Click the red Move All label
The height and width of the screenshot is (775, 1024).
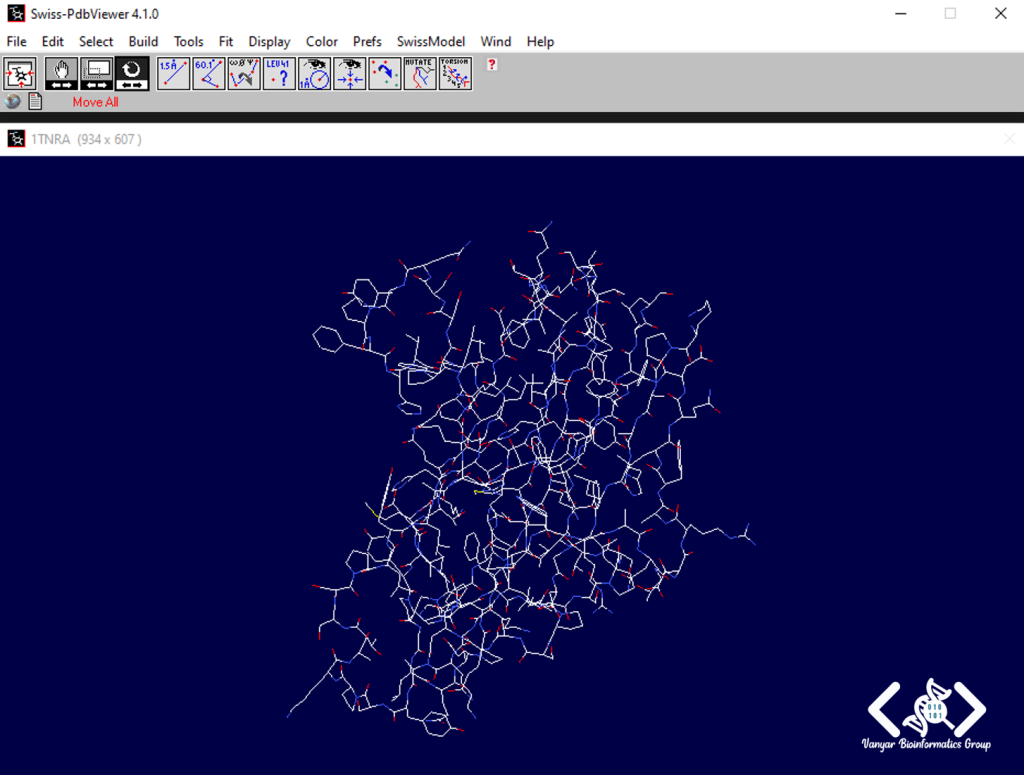point(95,102)
